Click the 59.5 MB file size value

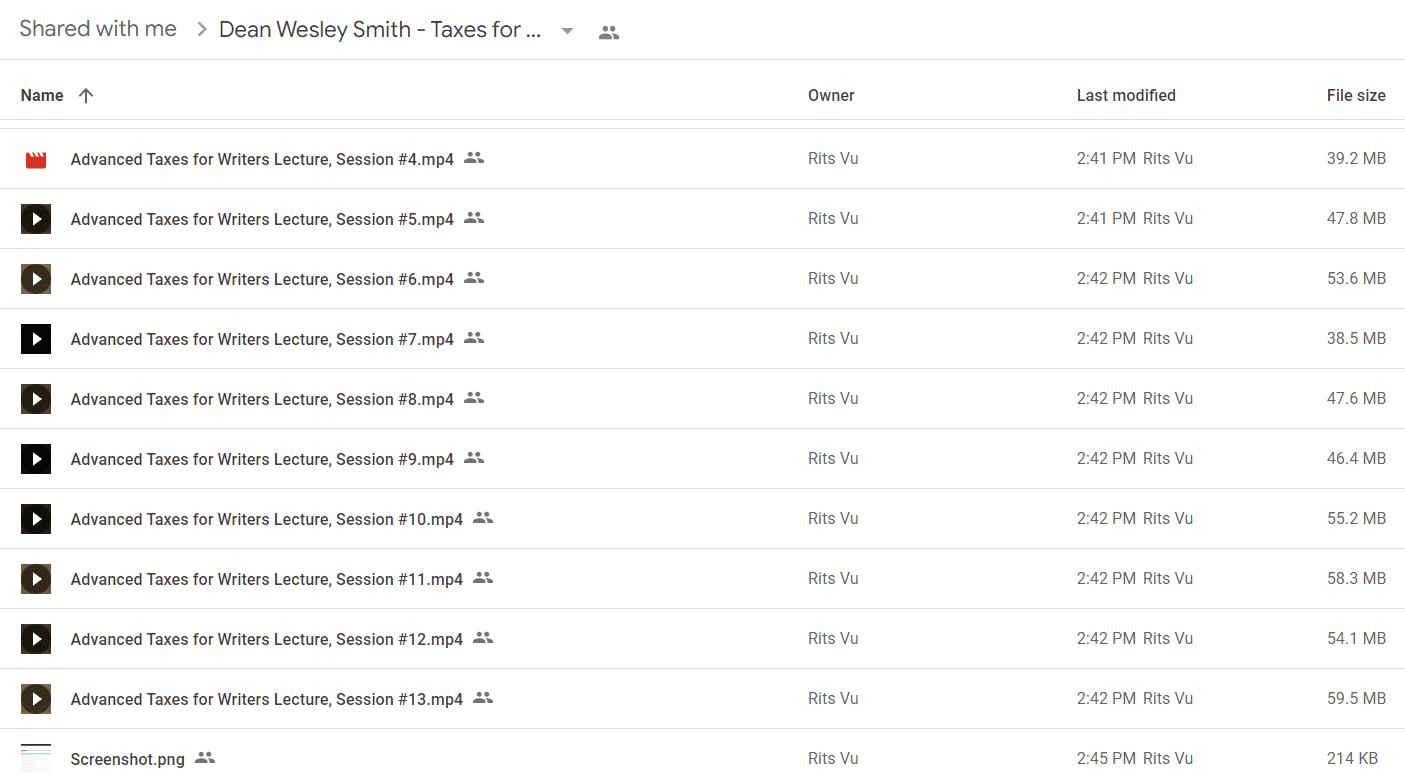coord(1356,698)
